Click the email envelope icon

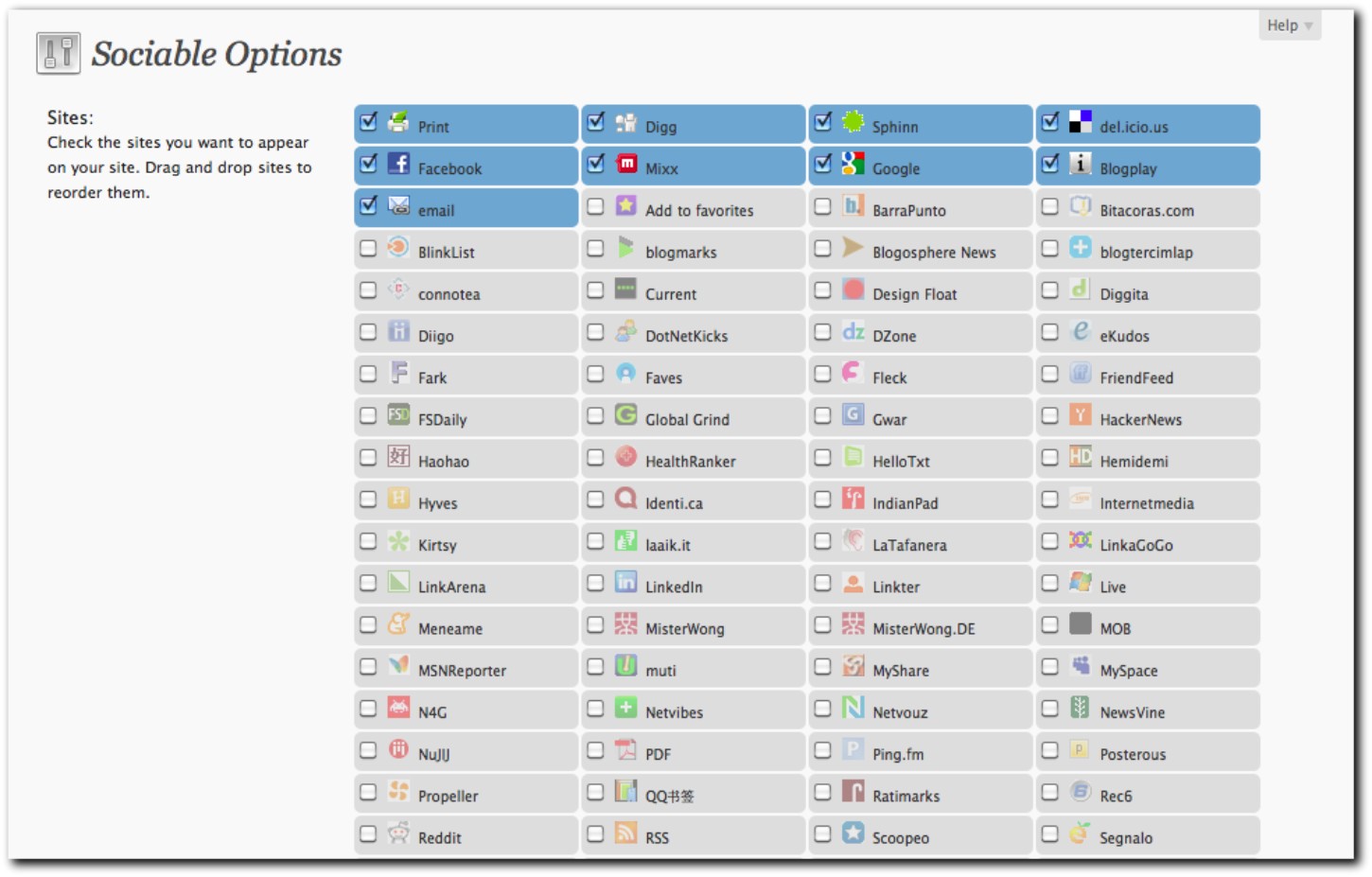click(x=399, y=205)
